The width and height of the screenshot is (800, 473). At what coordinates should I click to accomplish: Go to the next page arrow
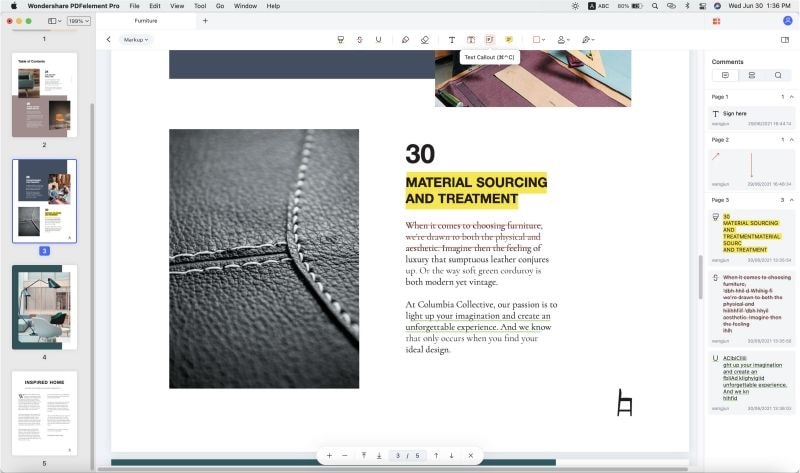tap(452, 456)
